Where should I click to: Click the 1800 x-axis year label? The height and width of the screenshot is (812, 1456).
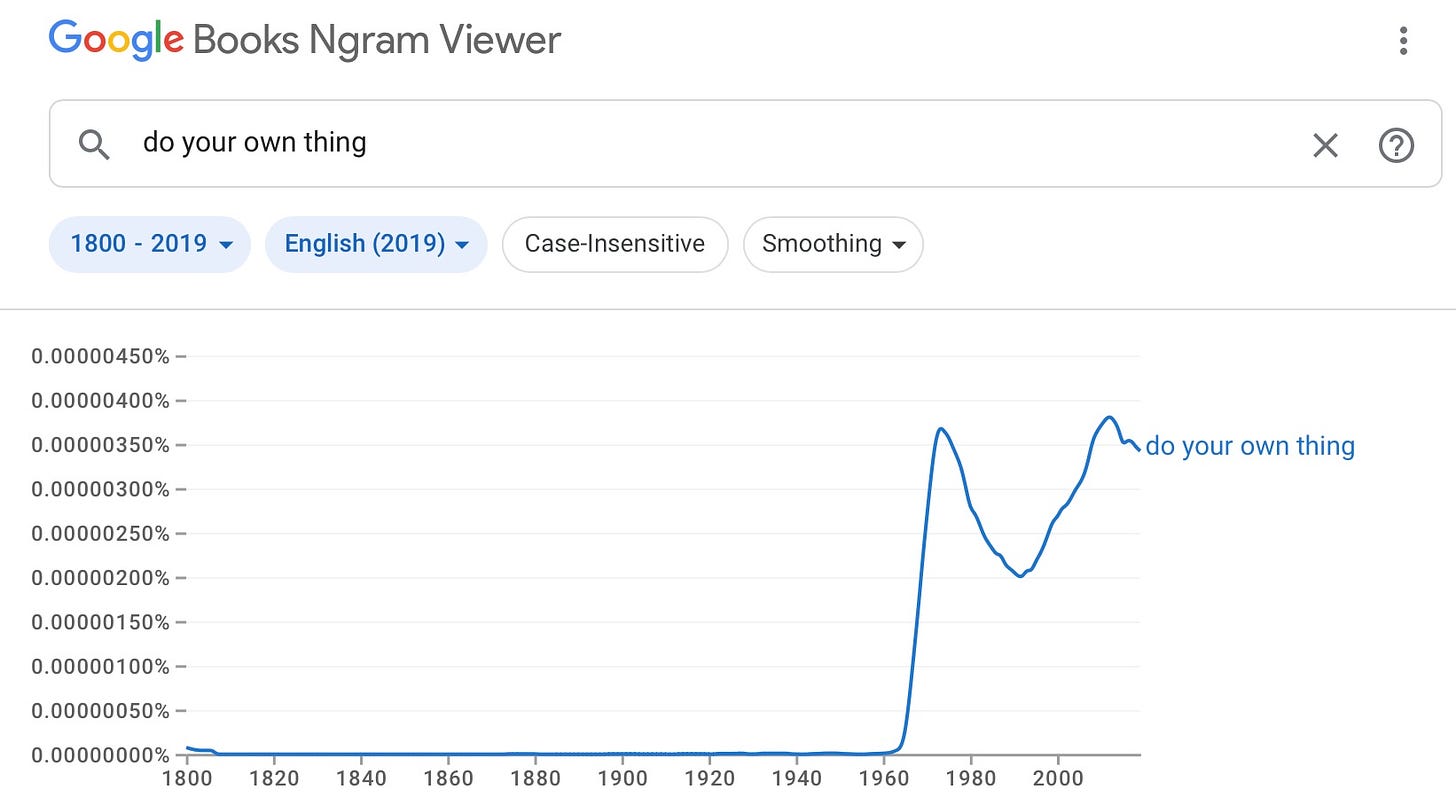coord(187,778)
